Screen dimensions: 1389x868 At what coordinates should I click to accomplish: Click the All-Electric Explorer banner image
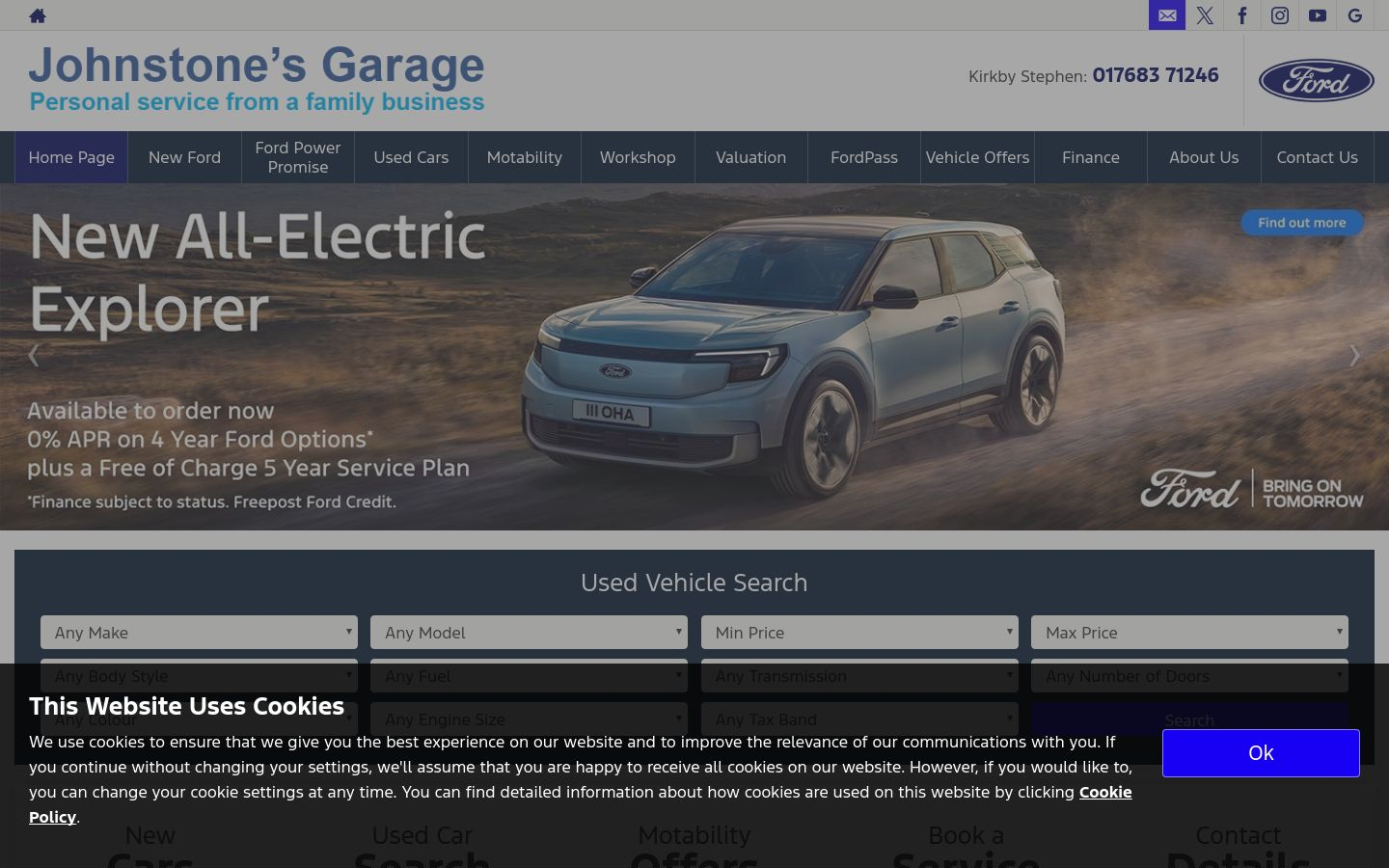click(x=694, y=357)
